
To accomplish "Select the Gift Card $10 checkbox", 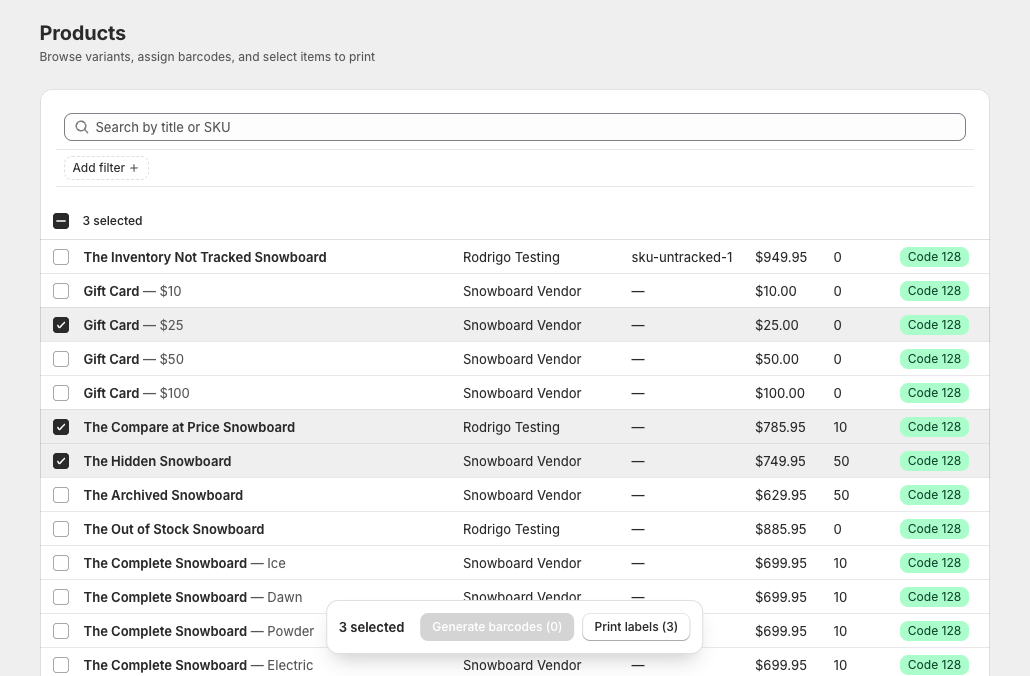I will pos(61,291).
